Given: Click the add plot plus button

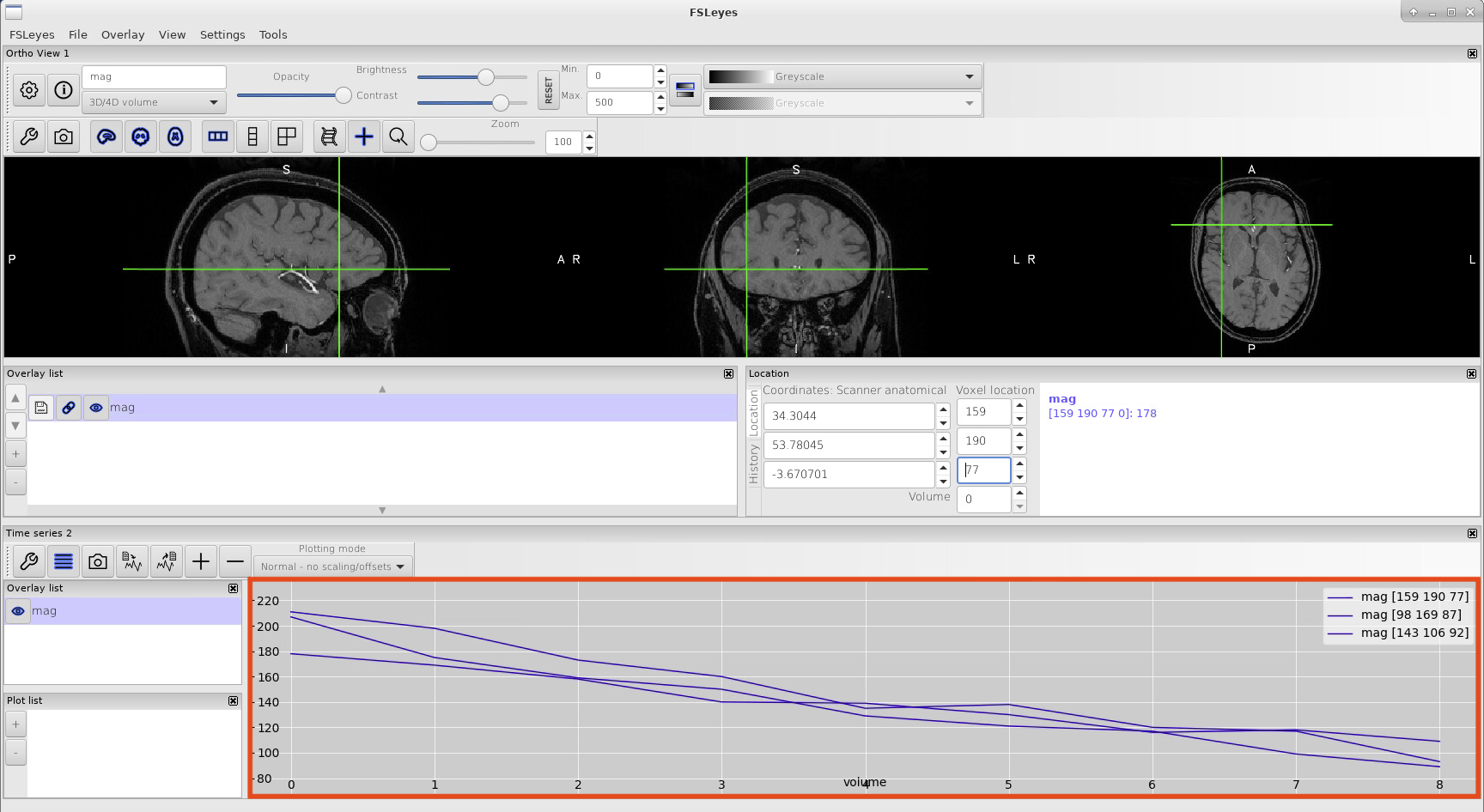Looking at the screenshot, I should (x=201, y=561).
